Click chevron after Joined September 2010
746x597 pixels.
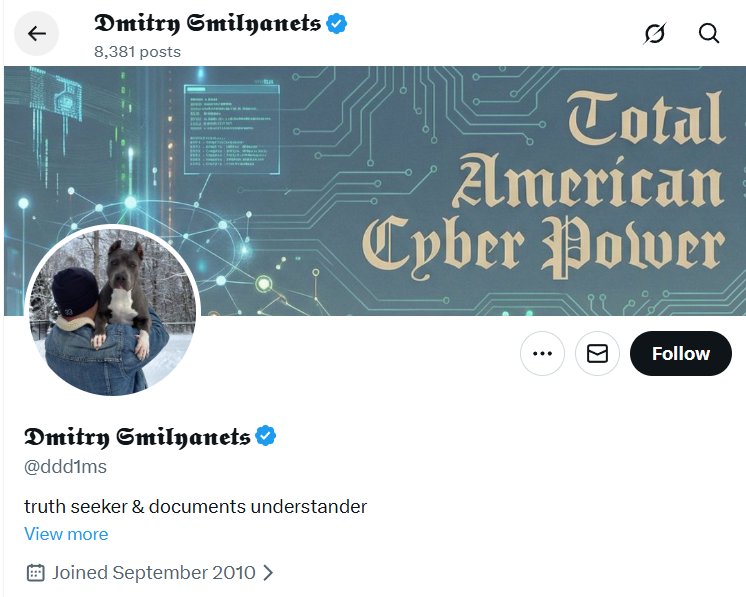(267, 573)
